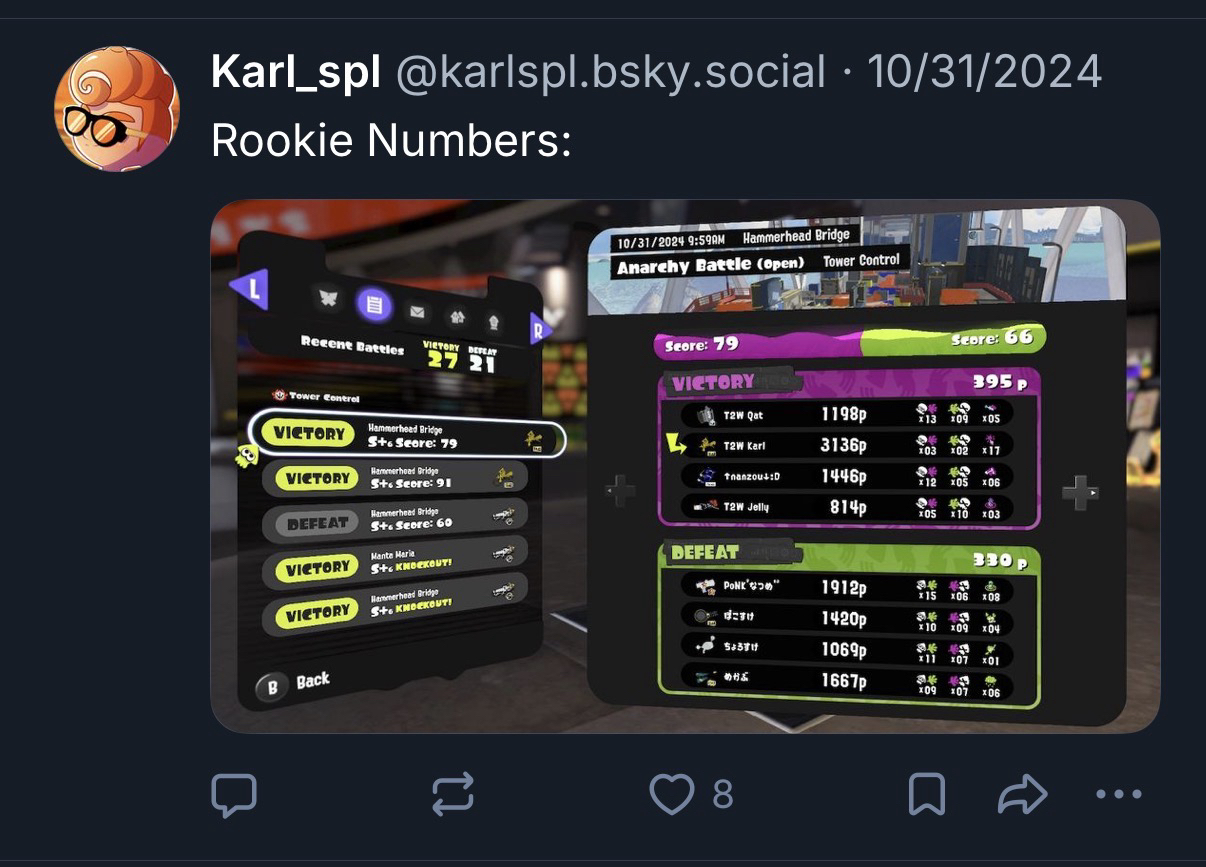This screenshot has width=1206, height=867.
Task: Click the mail envelope tab icon
Action: [x=417, y=311]
